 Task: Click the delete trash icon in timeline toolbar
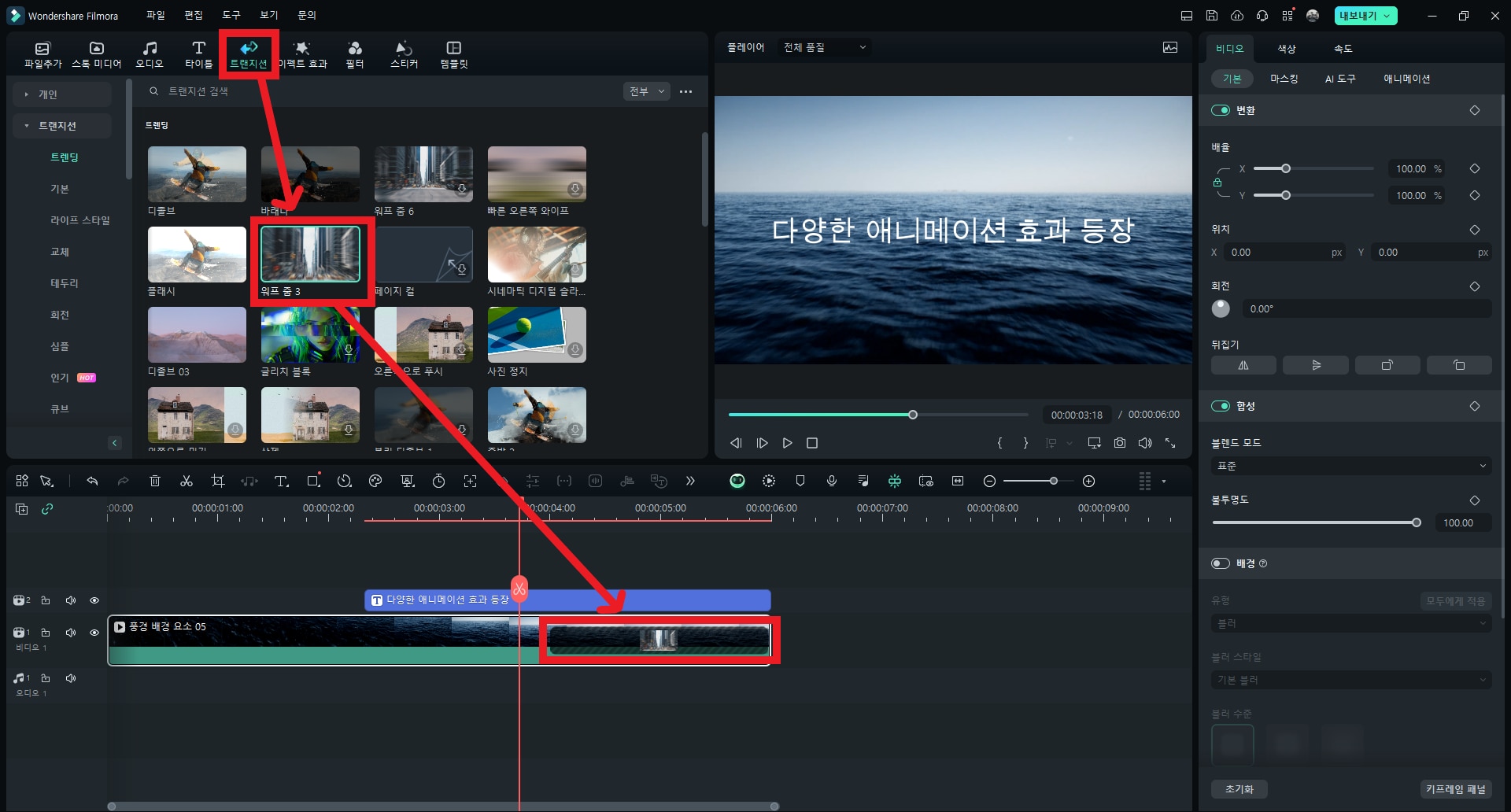[155, 481]
